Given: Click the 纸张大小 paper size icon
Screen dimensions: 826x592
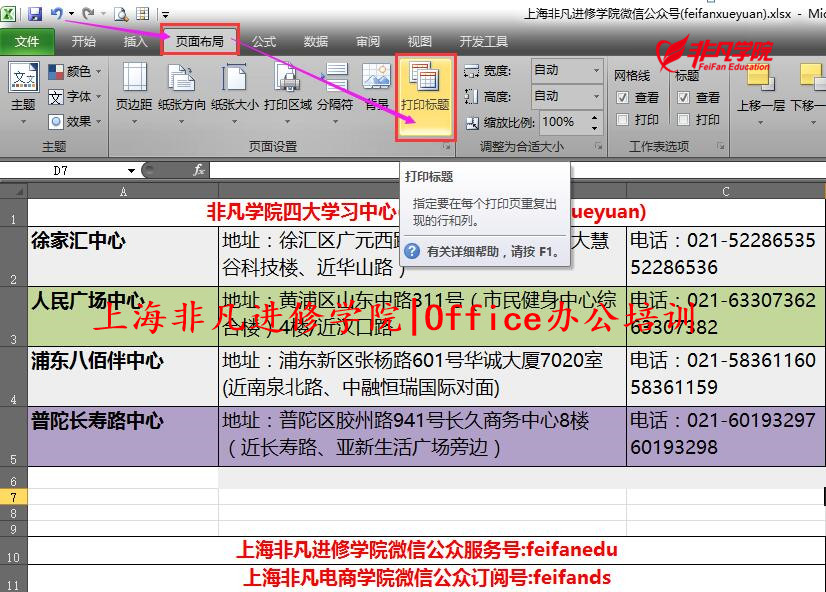Looking at the screenshot, I should click(x=234, y=79).
